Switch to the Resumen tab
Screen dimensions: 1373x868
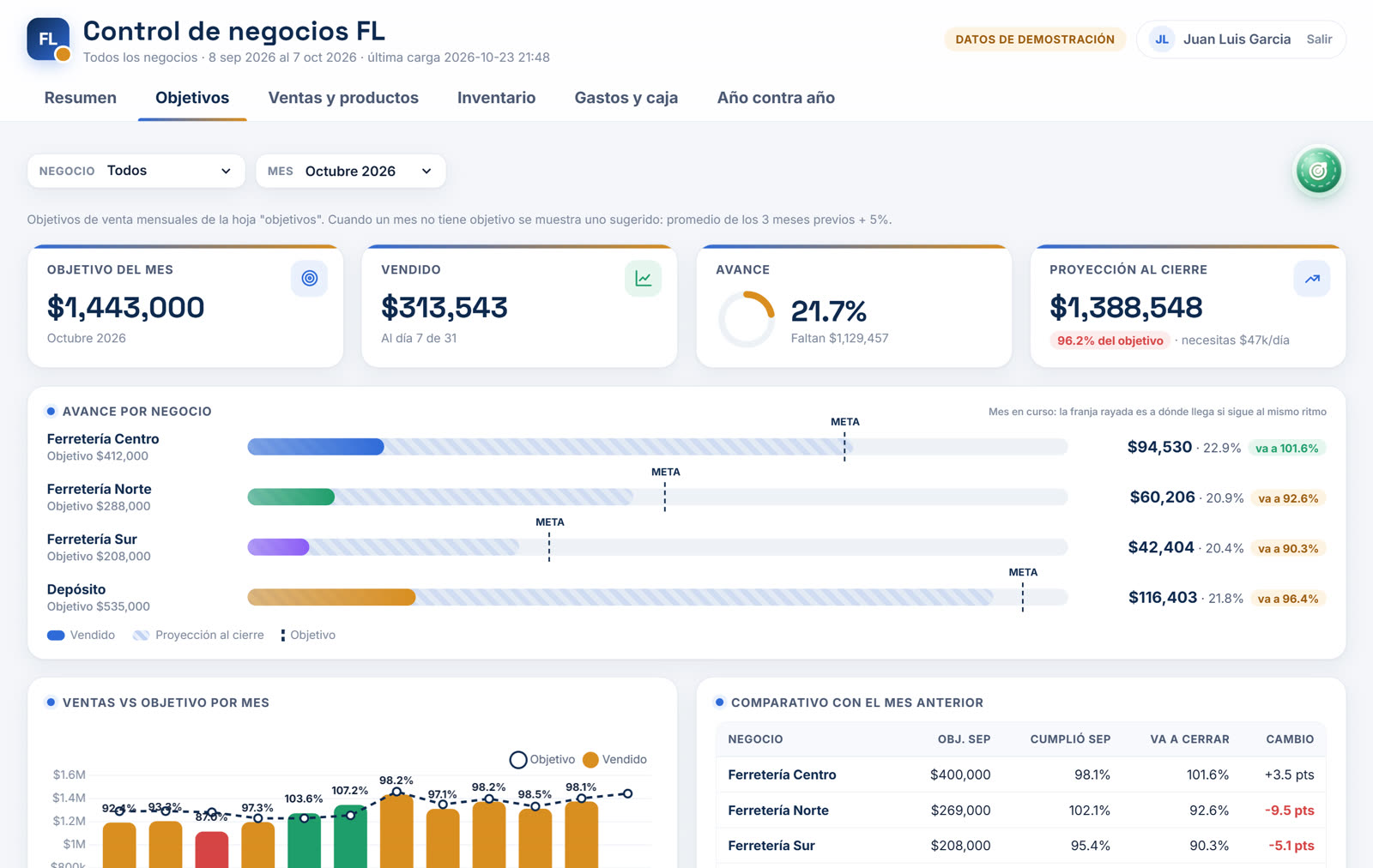(81, 98)
